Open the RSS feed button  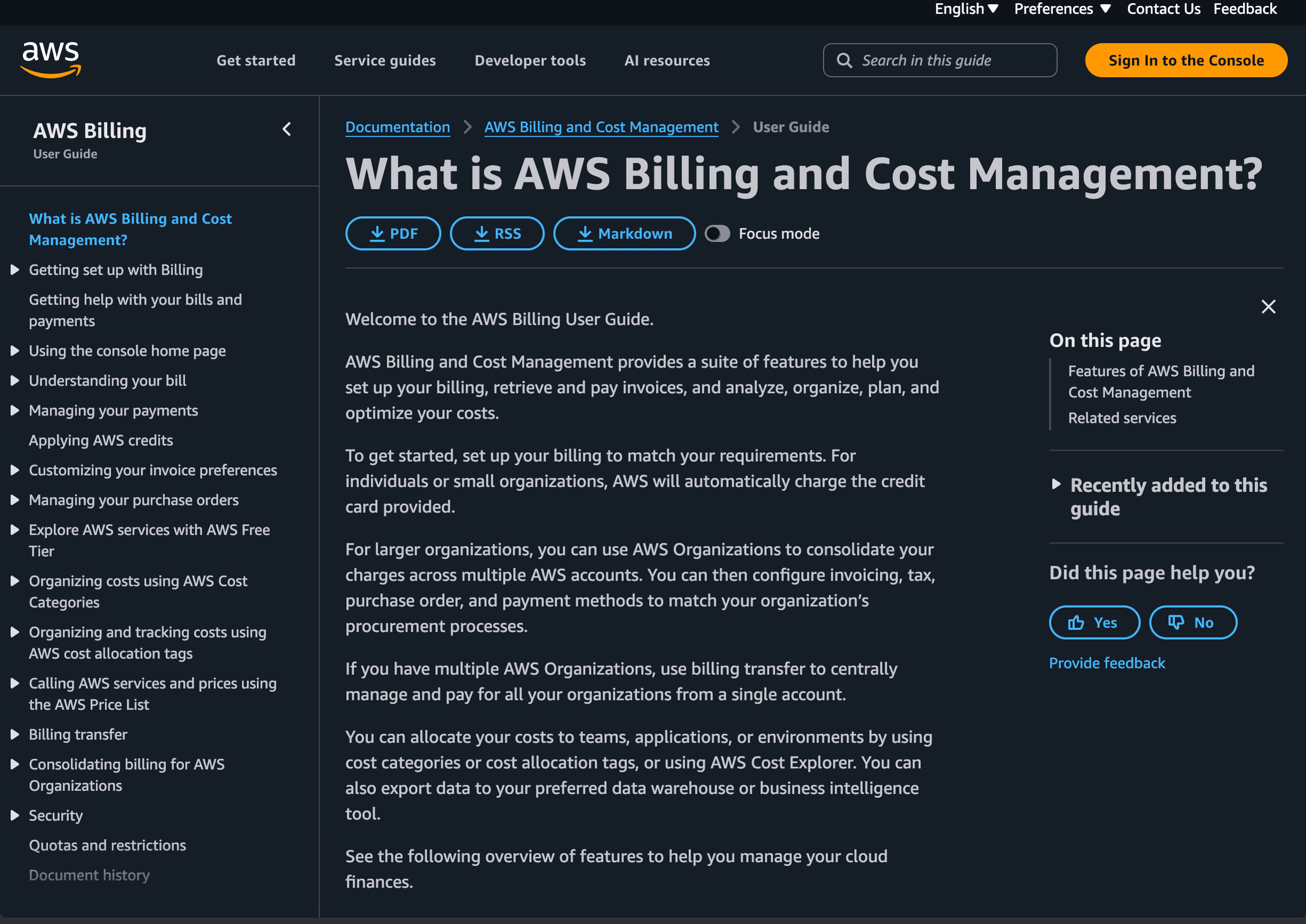tap(497, 233)
